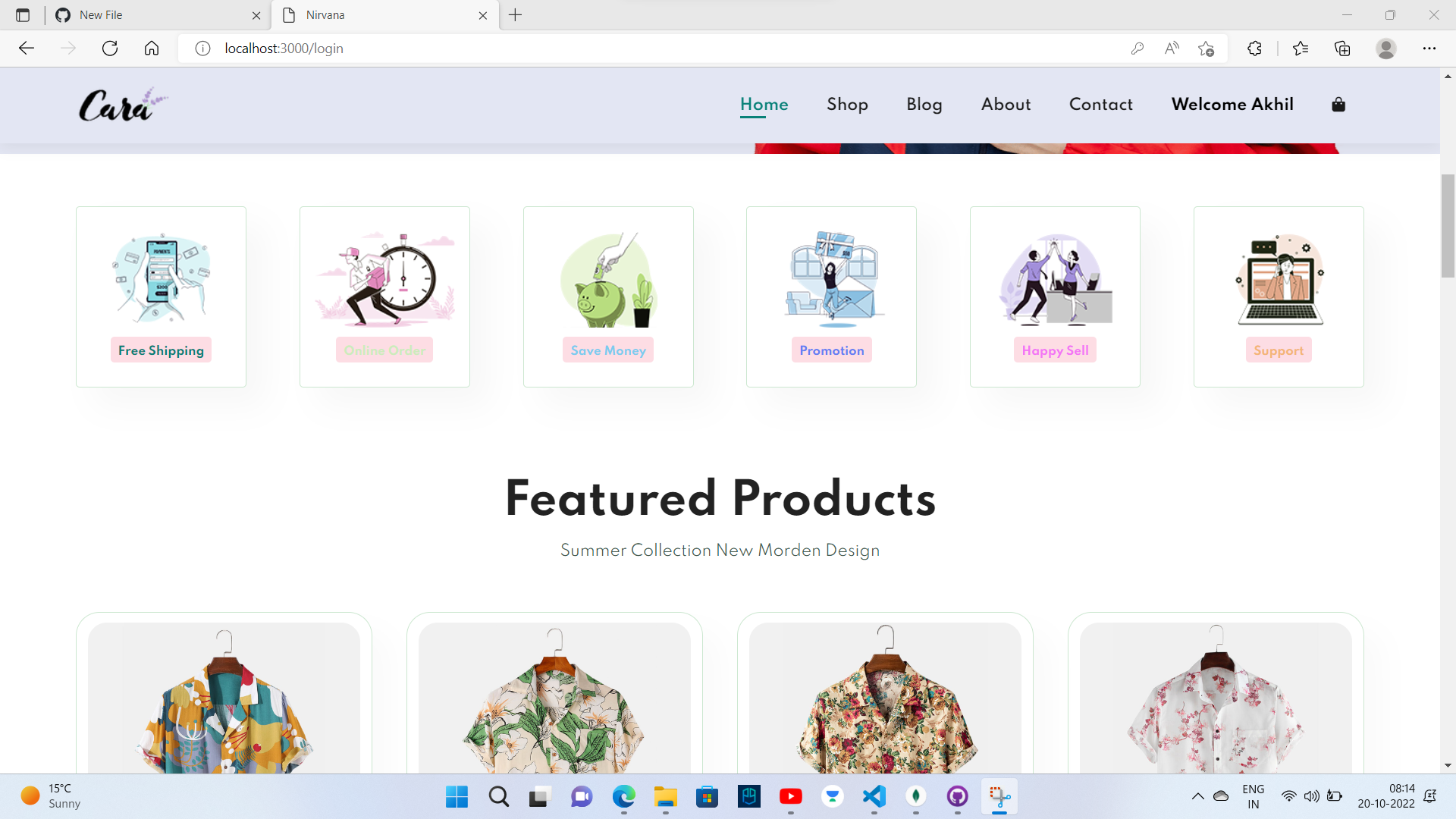Refresh the page with reload icon

click(110, 49)
